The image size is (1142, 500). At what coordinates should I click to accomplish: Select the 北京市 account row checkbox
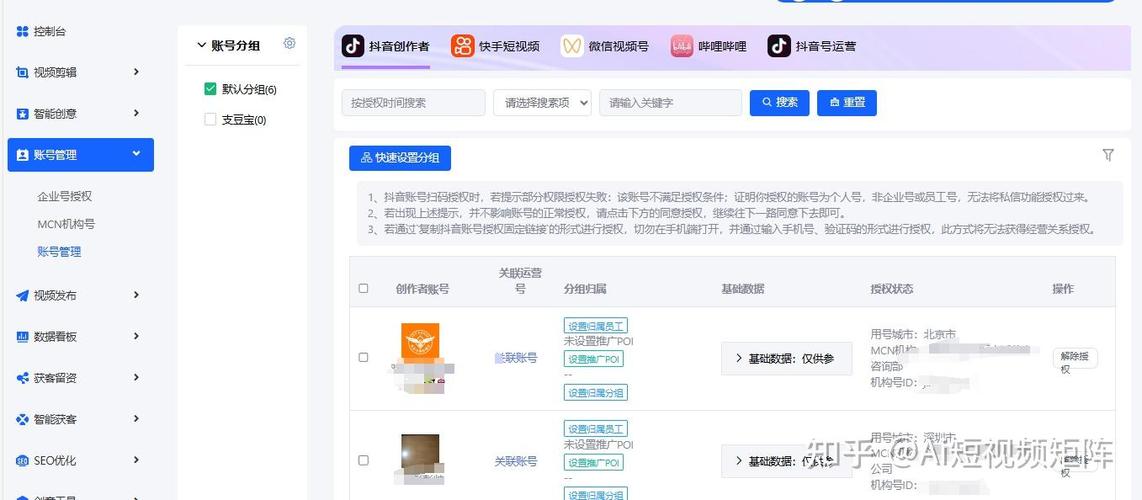(x=363, y=357)
